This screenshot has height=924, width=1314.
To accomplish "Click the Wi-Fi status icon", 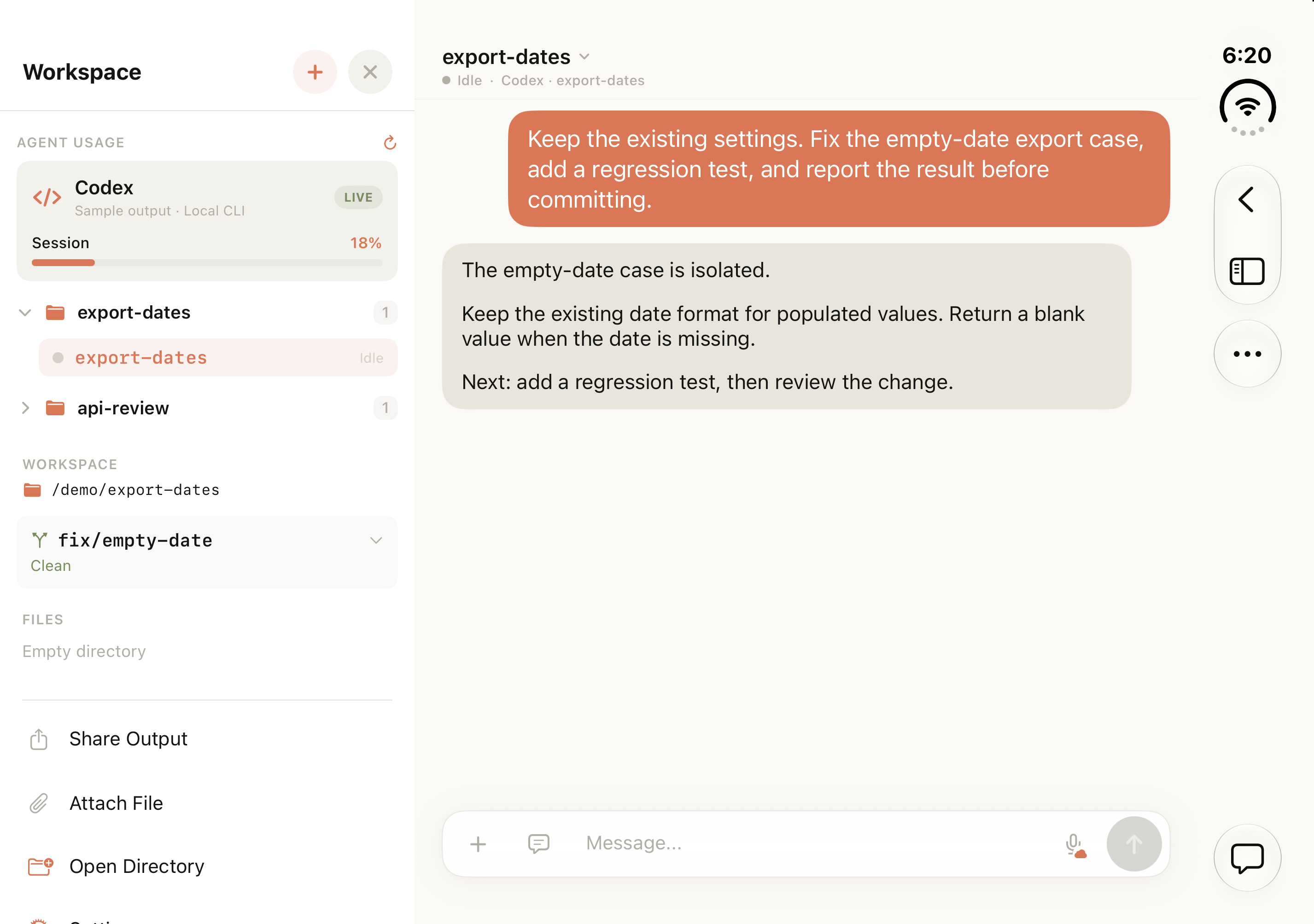I will point(1248,108).
